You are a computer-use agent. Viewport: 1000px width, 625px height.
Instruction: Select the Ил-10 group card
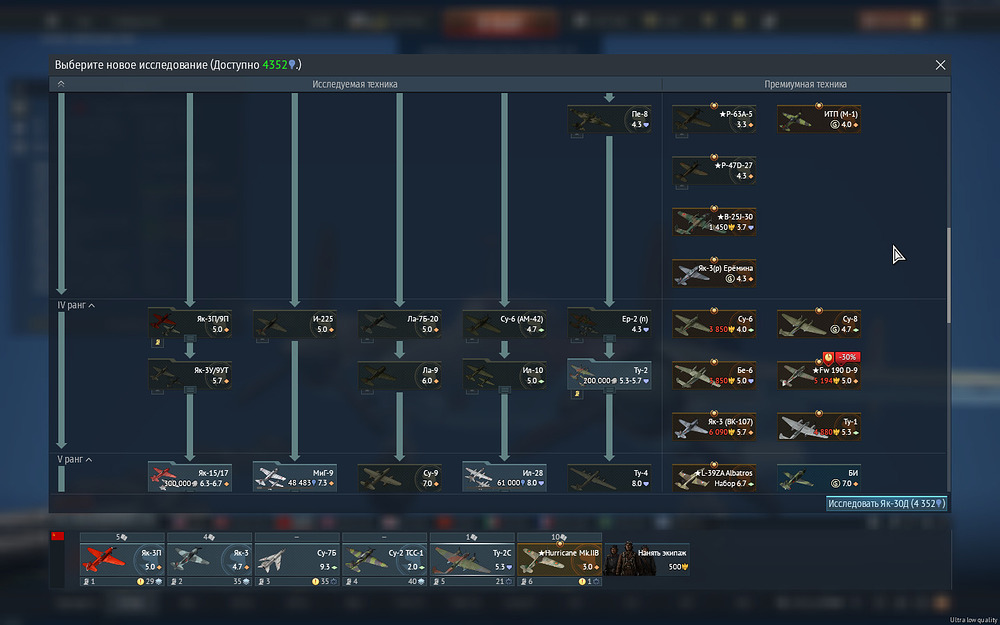pos(504,376)
